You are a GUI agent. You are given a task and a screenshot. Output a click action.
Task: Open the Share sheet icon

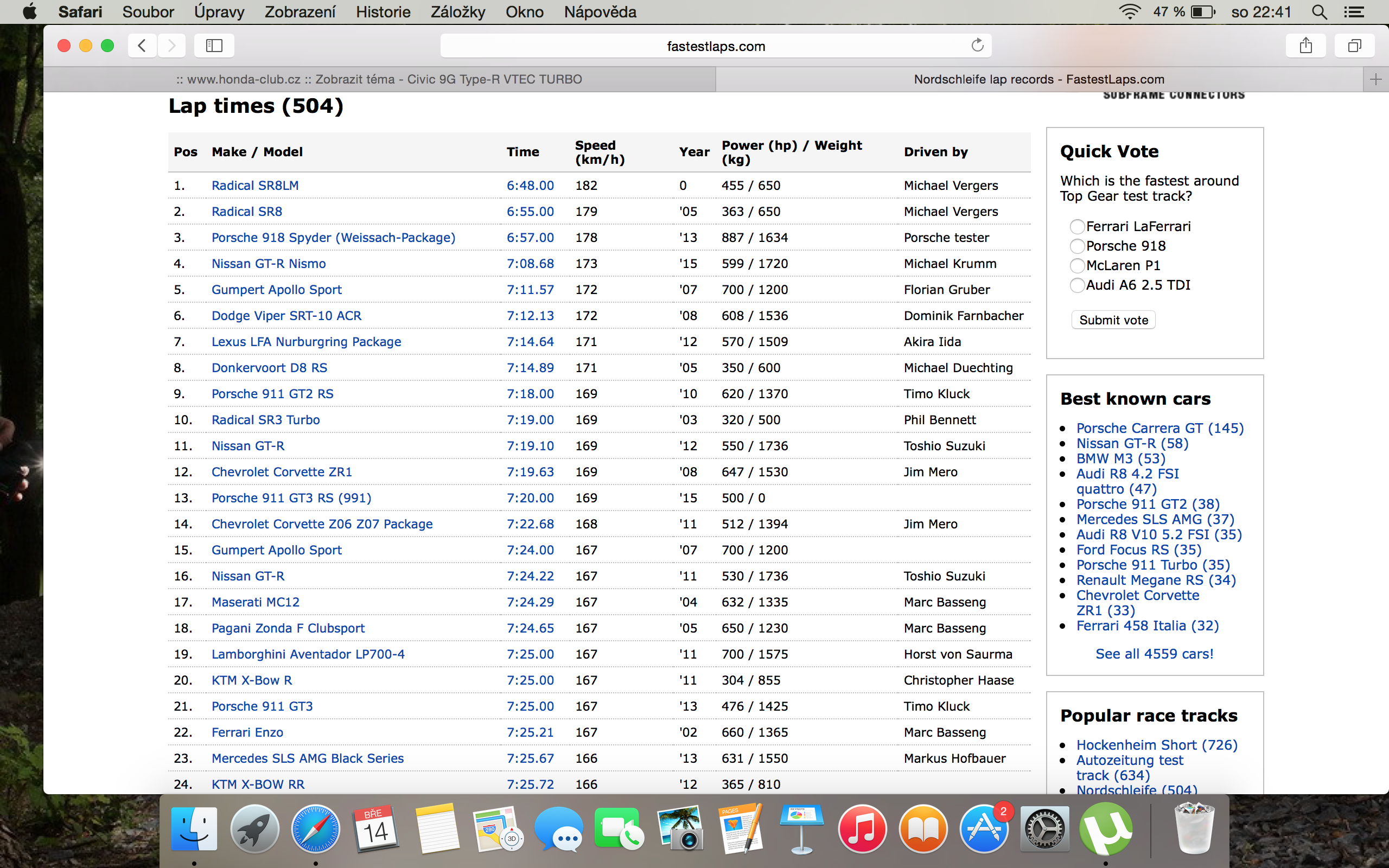pyautogui.click(x=1306, y=46)
